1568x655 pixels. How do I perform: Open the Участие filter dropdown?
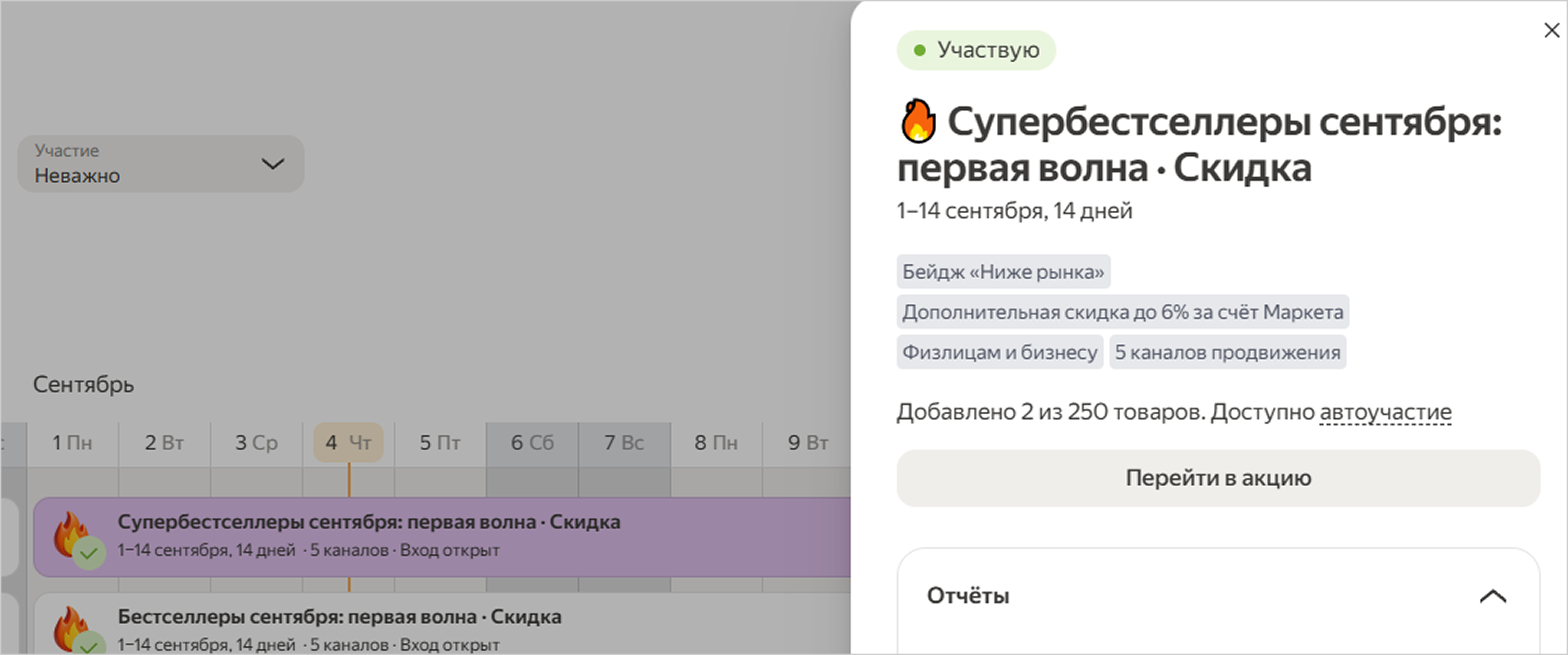tap(161, 164)
